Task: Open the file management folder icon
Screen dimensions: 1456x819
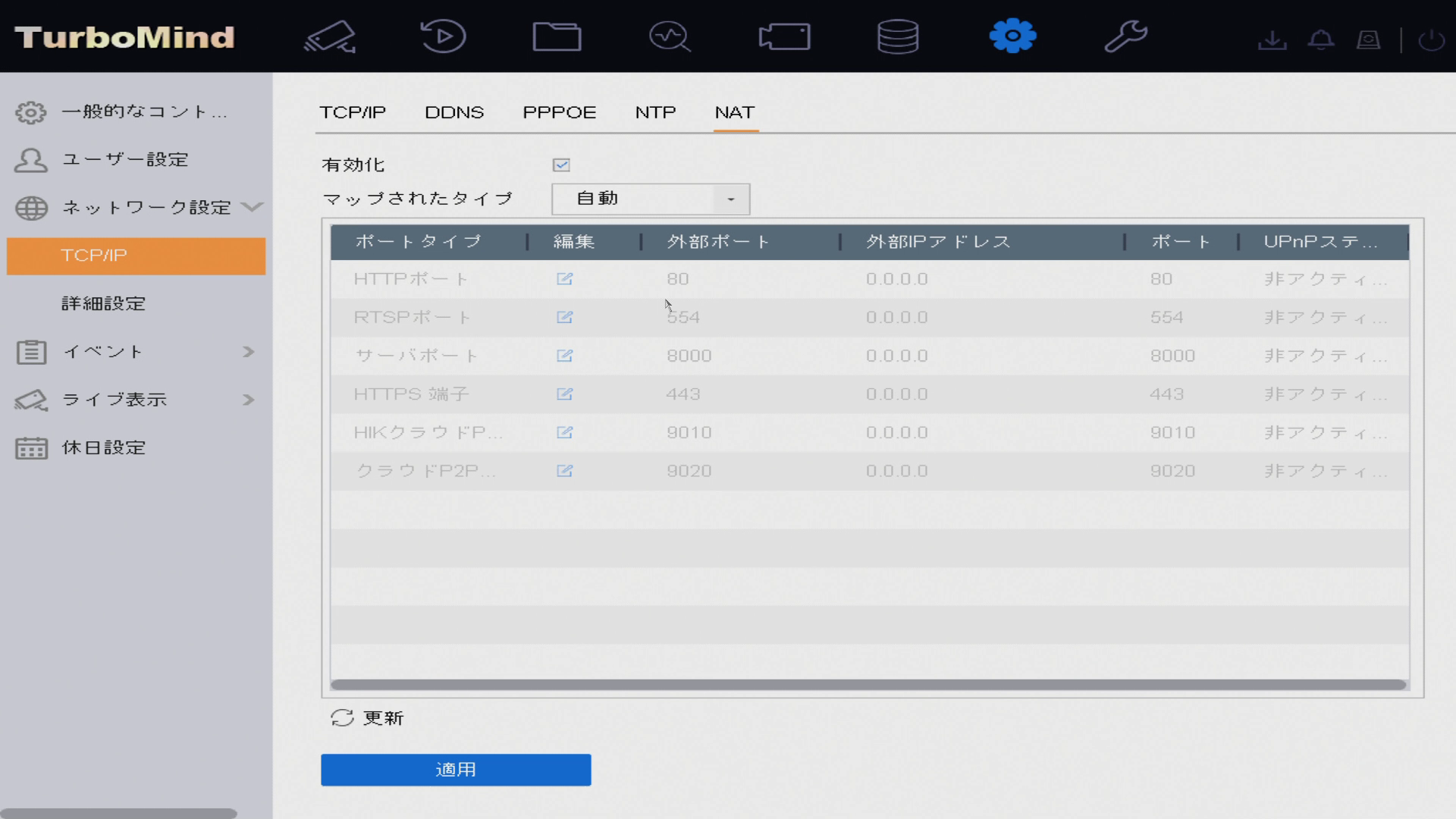Action: (557, 36)
